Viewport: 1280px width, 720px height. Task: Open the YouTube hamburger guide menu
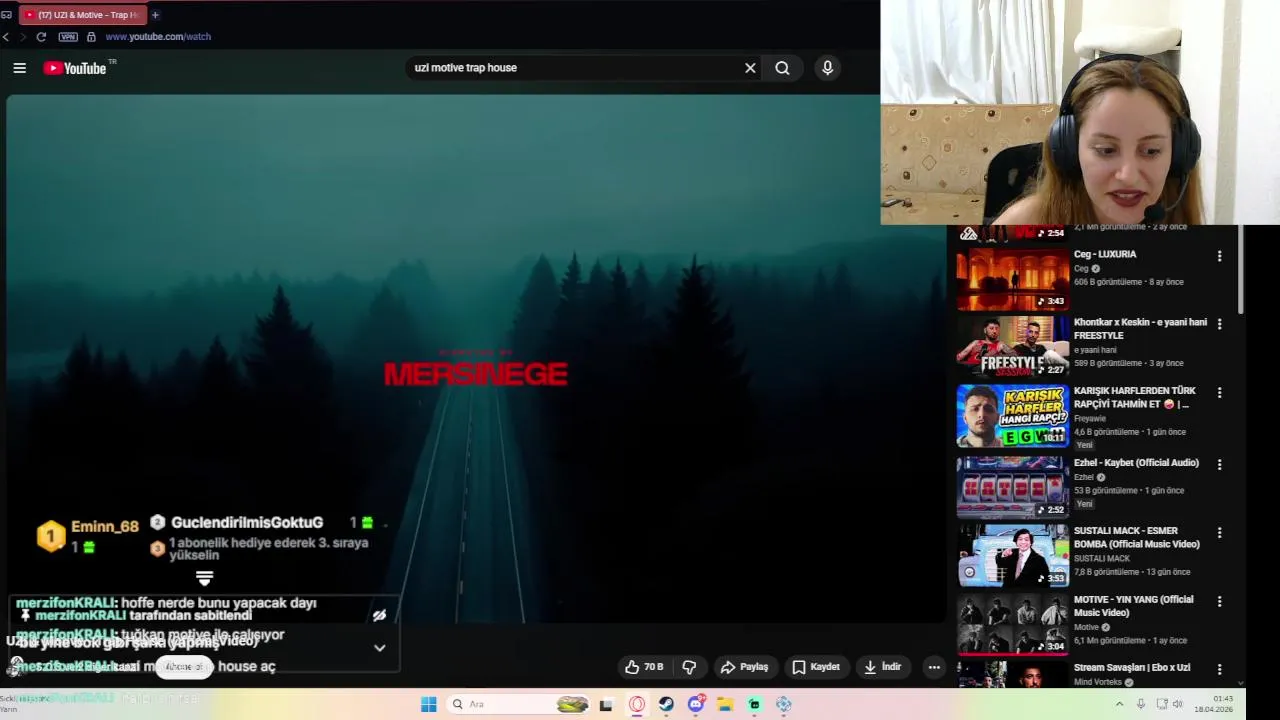click(x=19, y=68)
